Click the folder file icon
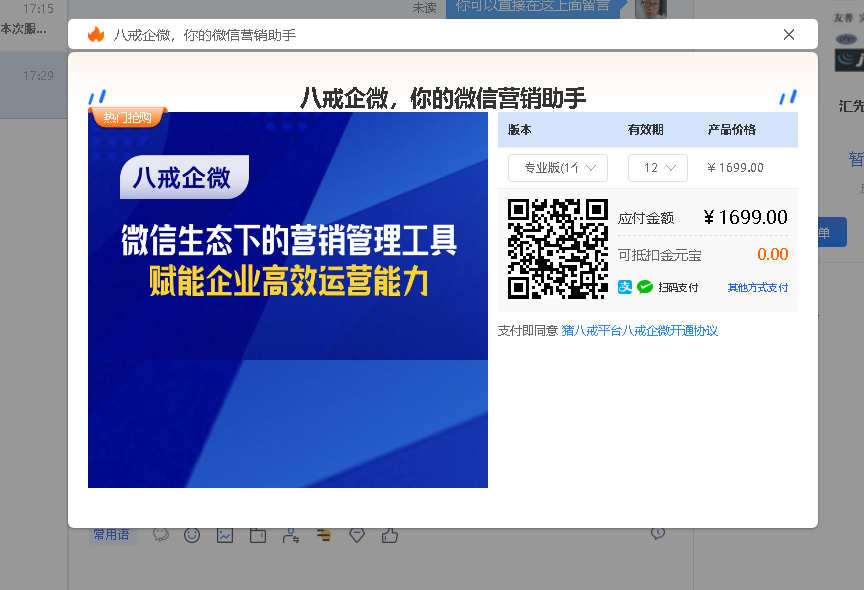The width and height of the screenshot is (864, 590). pyautogui.click(x=258, y=535)
